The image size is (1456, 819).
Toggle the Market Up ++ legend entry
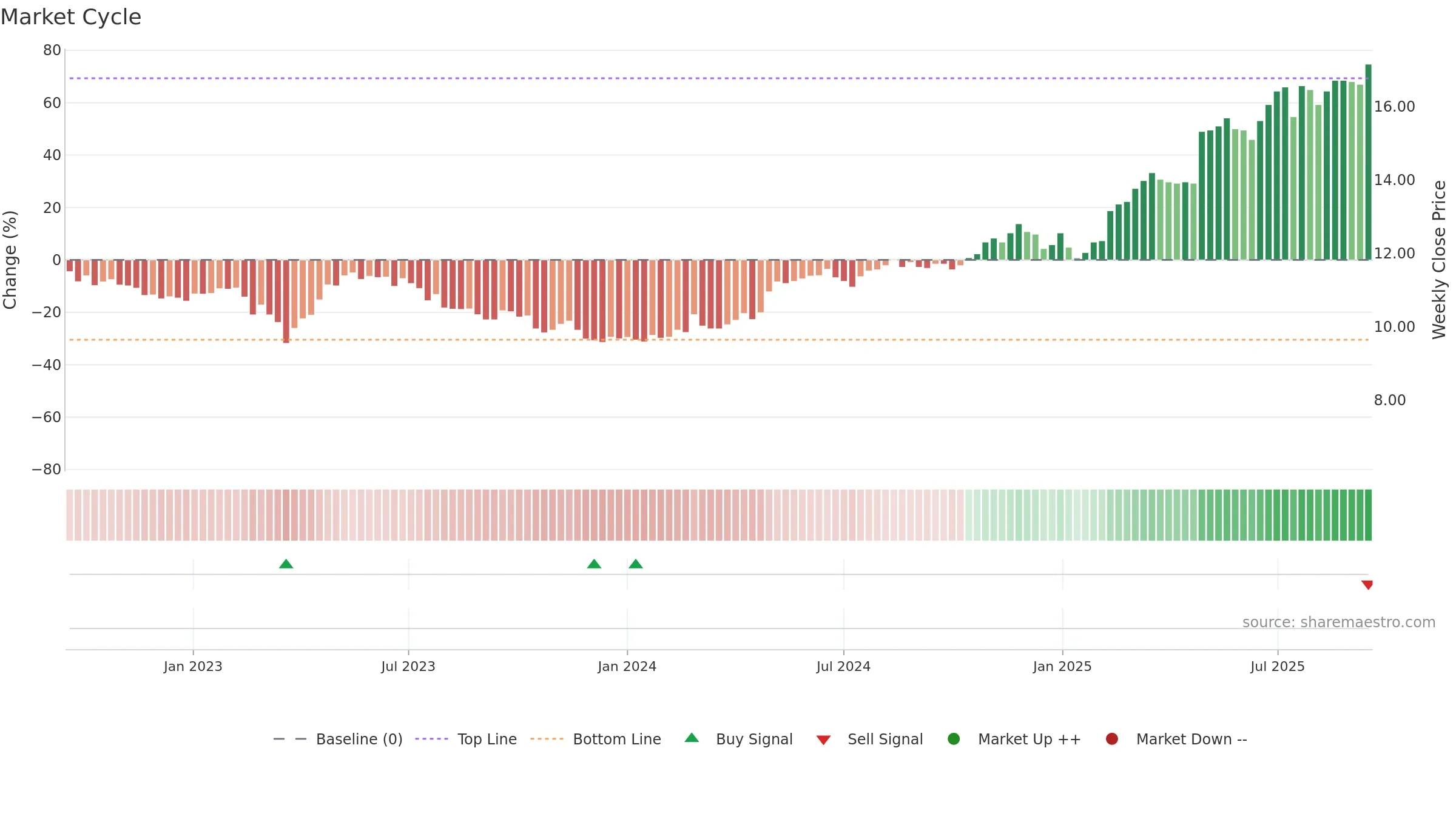pos(1014,739)
